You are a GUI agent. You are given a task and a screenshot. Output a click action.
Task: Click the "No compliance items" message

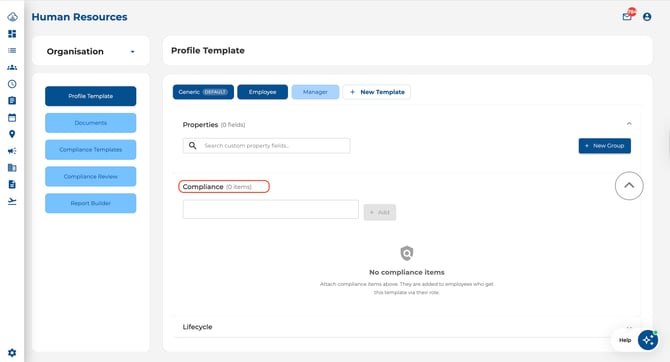407,272
